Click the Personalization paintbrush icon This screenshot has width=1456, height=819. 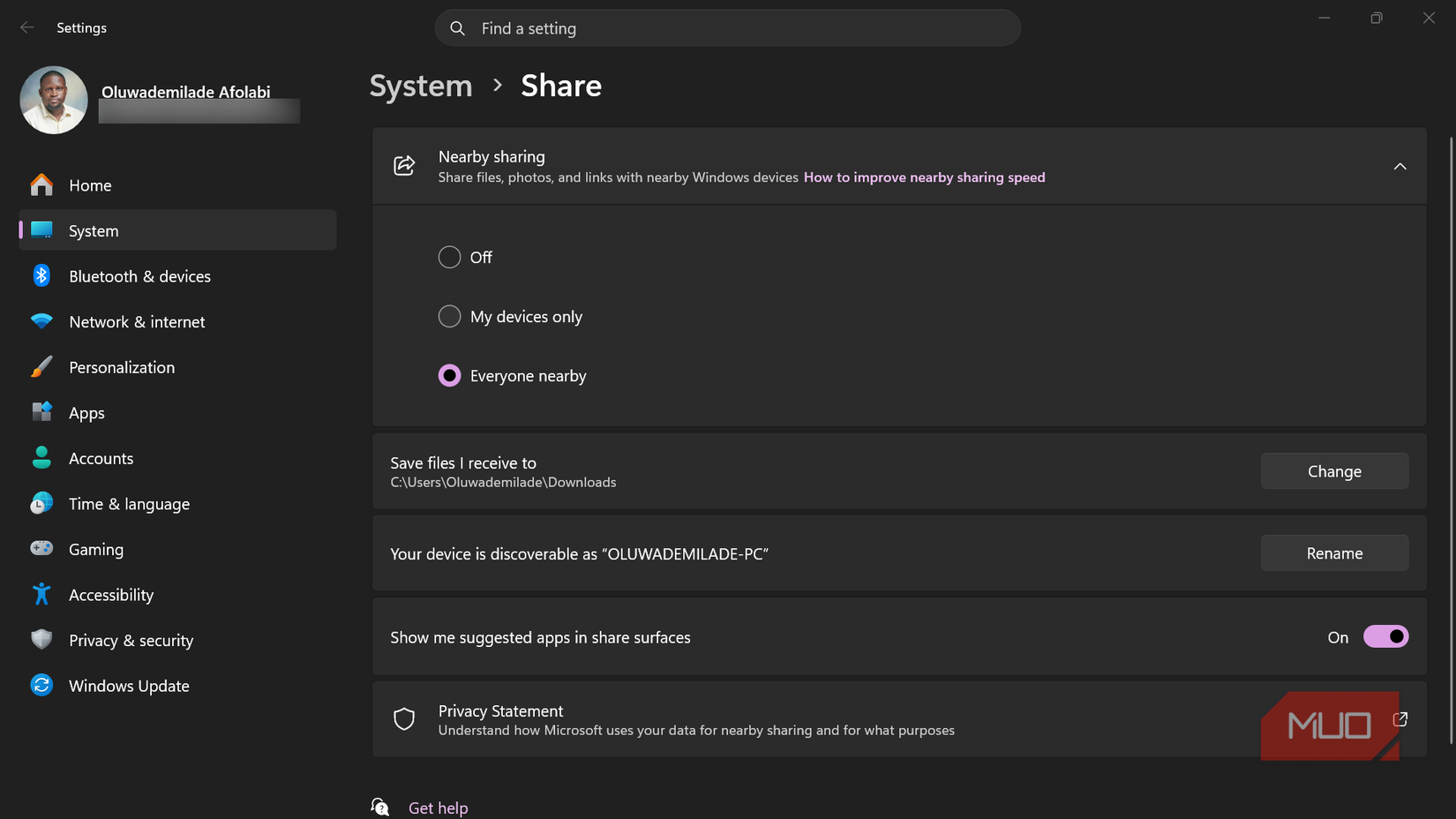click(x=41, y=367)
